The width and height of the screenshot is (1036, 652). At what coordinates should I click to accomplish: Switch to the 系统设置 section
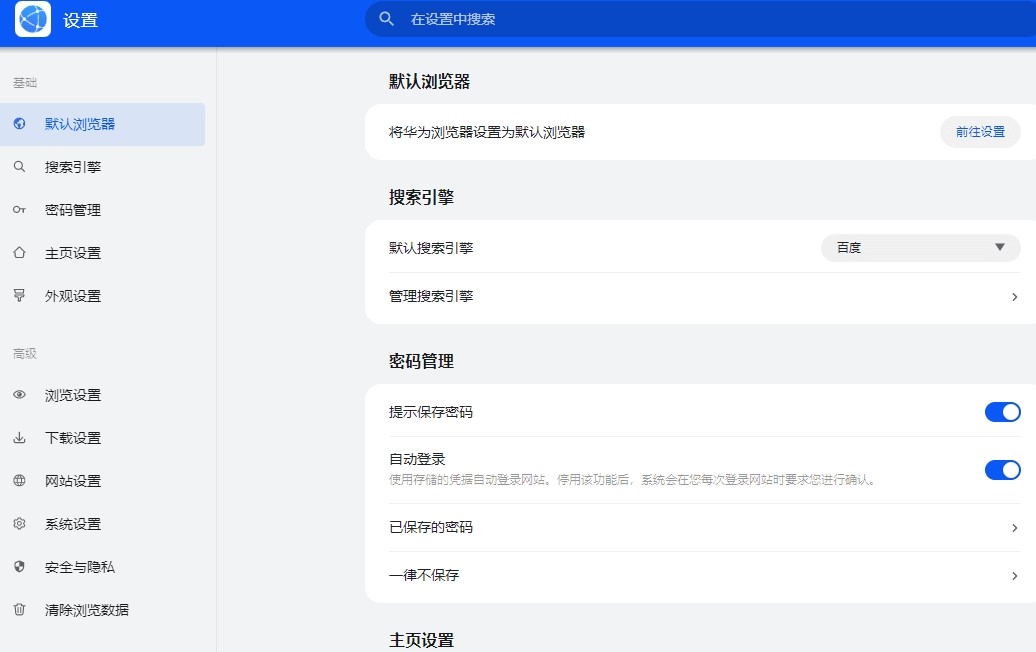[x=19, y=524]
